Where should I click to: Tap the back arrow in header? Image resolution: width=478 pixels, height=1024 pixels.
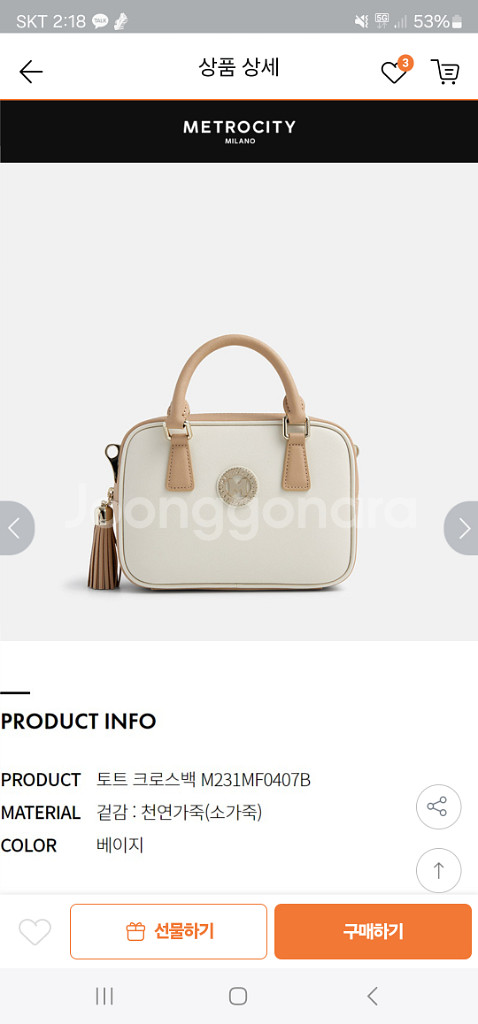point(31,72)
